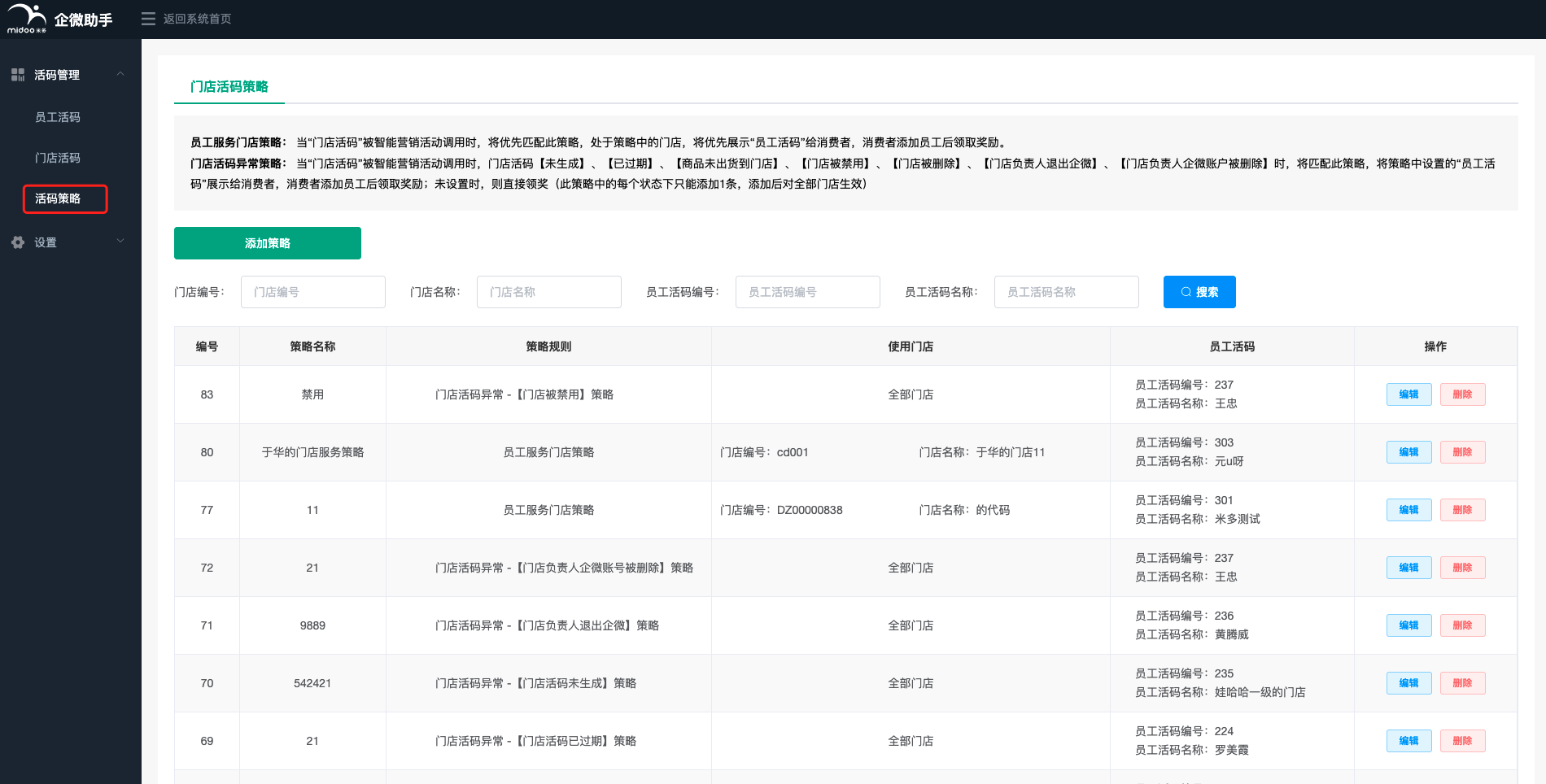The height and width of the screenshot is (784, 1546).
Task: Edit strategy row 77
Action: coord(1409,510)
